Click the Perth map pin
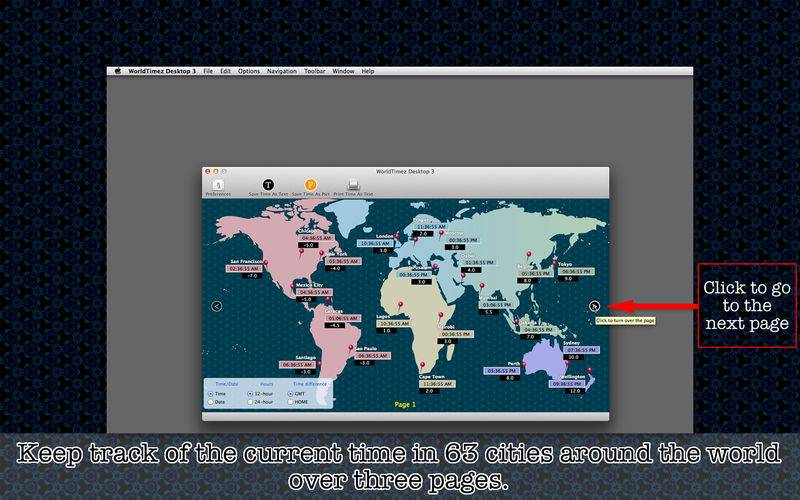 click(x=523, y=366)
